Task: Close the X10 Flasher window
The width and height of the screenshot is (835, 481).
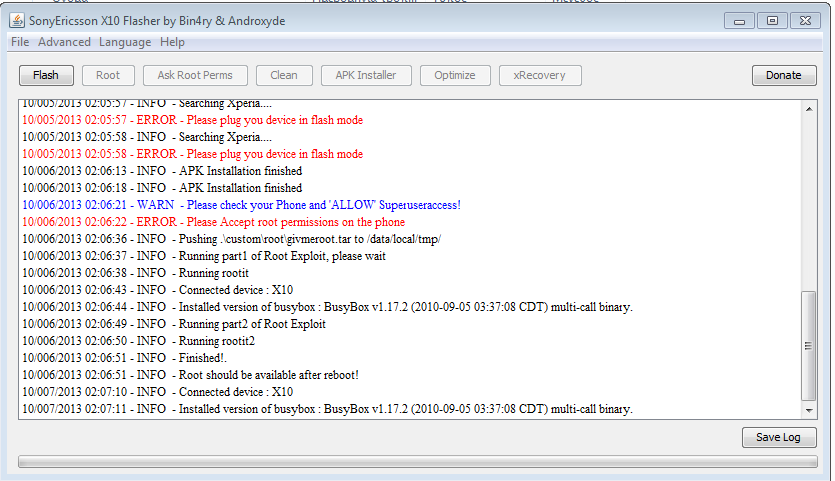Action: pyautogui.click(x=805, y=21)
